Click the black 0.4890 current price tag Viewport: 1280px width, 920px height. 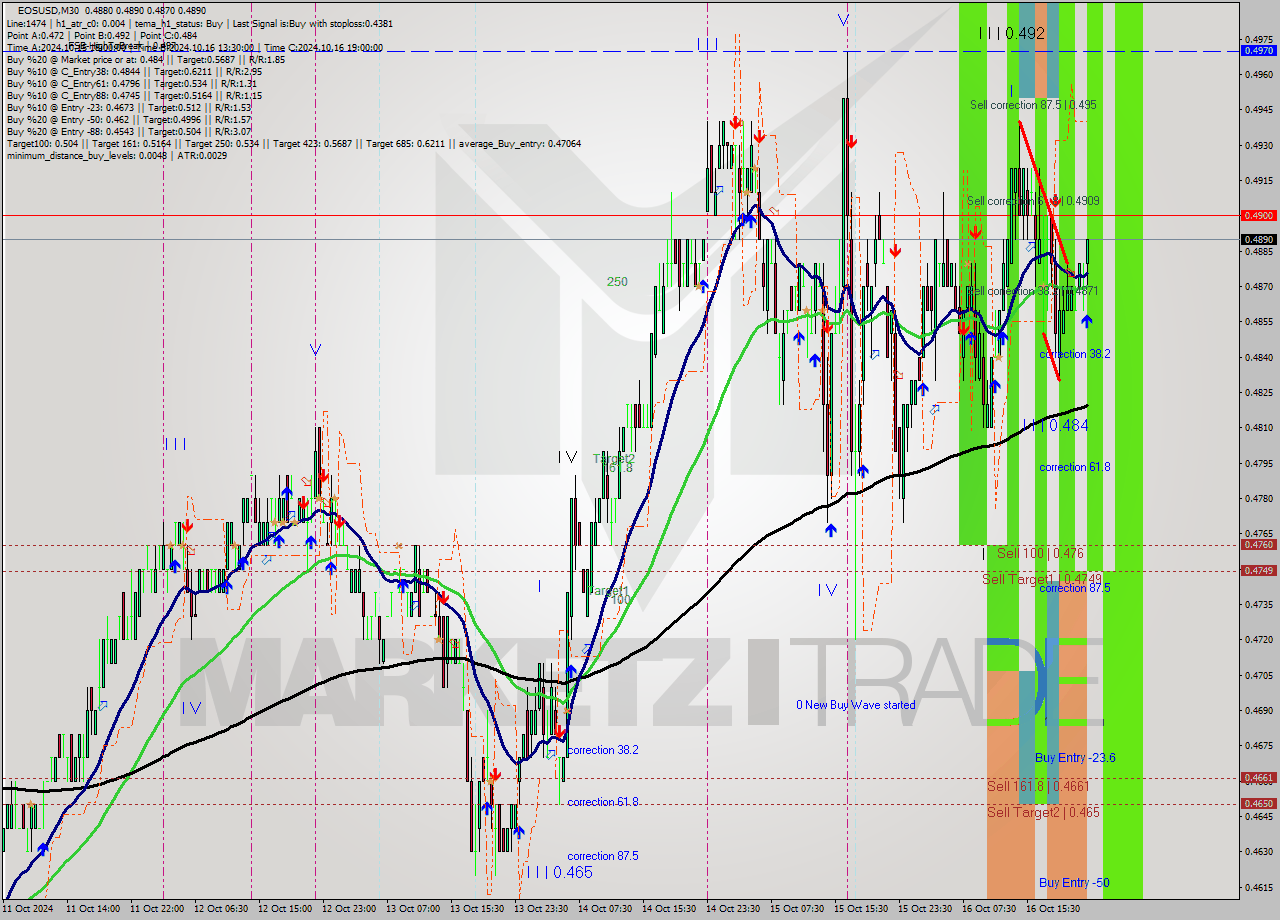[x=1257, y=239]
